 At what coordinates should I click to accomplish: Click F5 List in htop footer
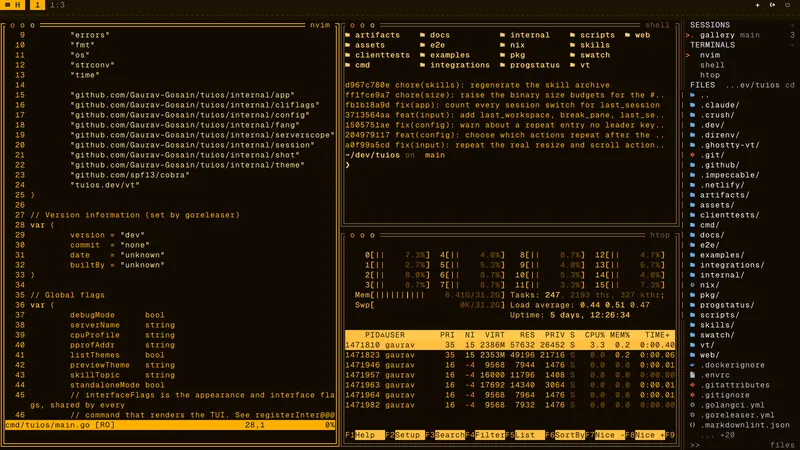524,435
